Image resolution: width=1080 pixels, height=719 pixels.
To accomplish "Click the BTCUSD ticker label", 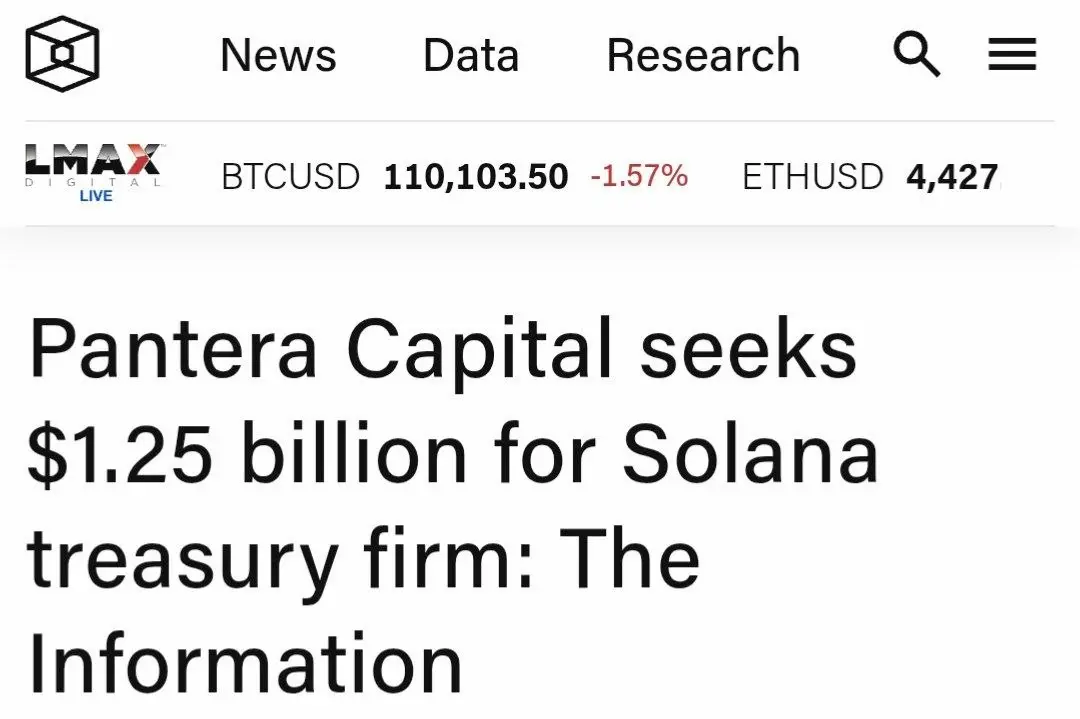I will [x=290, y=176].
